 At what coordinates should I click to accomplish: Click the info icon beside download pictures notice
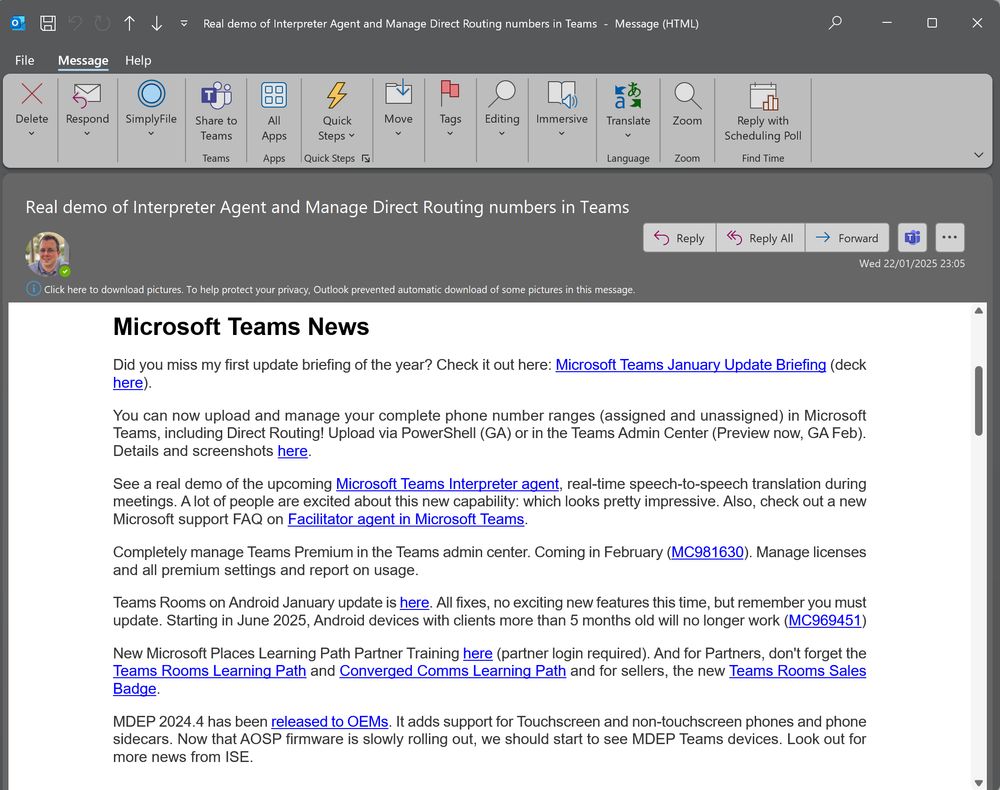click(33, 289)
